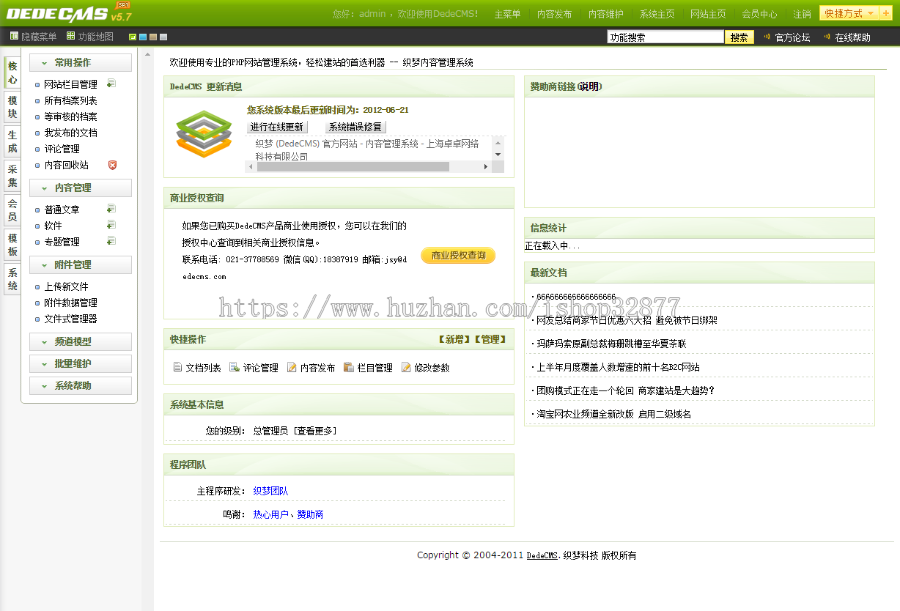Image resolution: width=900 pixels, height=611 pixels.
Task: Click the update news horizontal scrollbar
Action: 368,167
